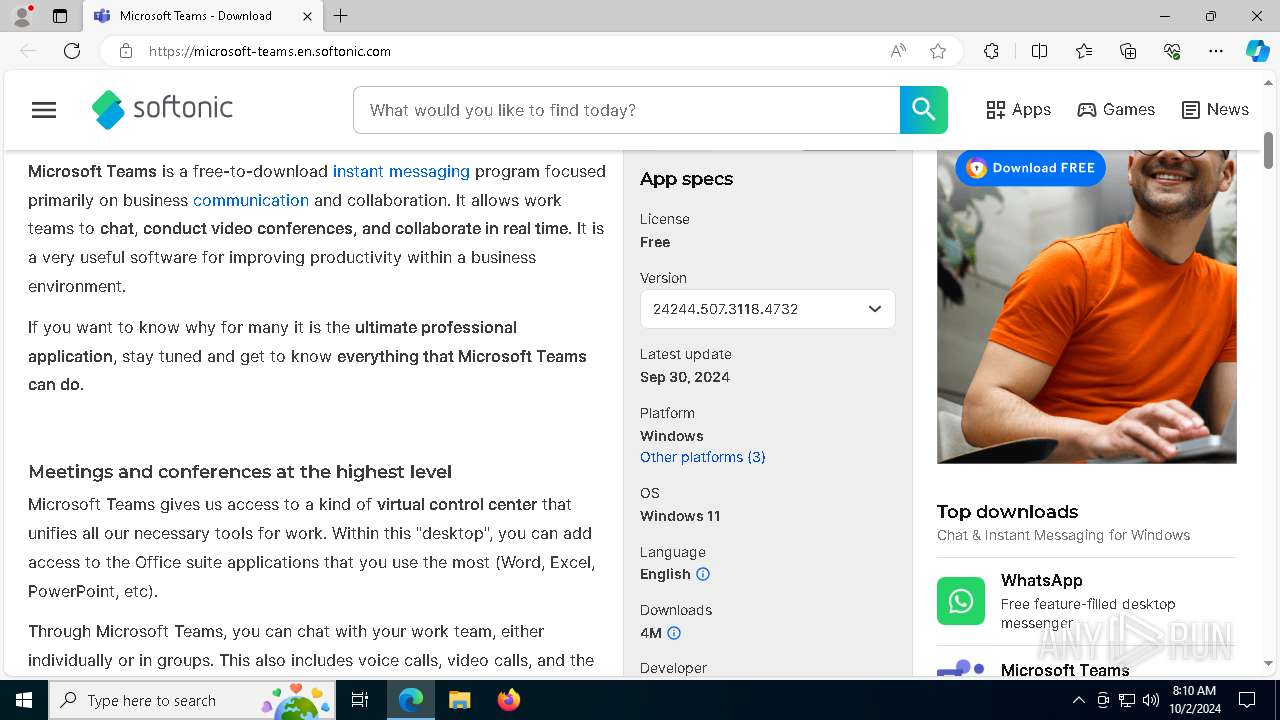This screenshot has height=720, width=1280.
Task: Open the Copilot sidebar
Action: click(x=1257, y=51)
